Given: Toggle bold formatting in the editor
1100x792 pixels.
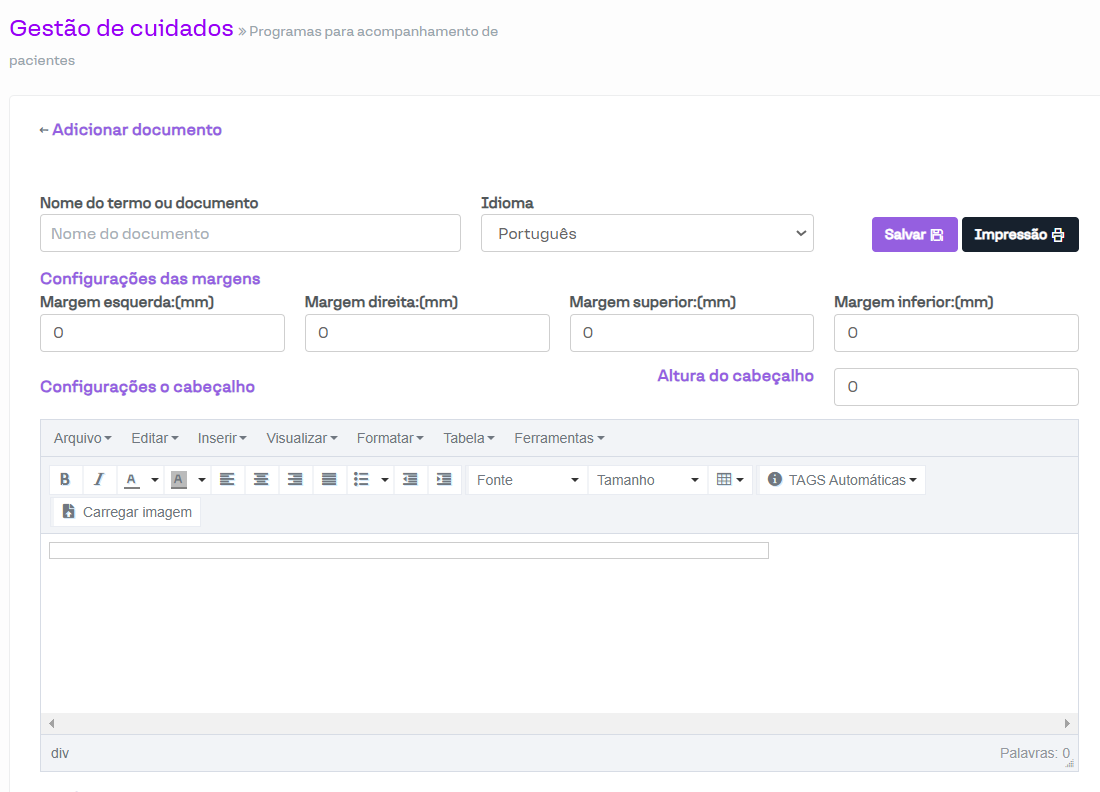Looking at the screenshot, I should [65, 480].
